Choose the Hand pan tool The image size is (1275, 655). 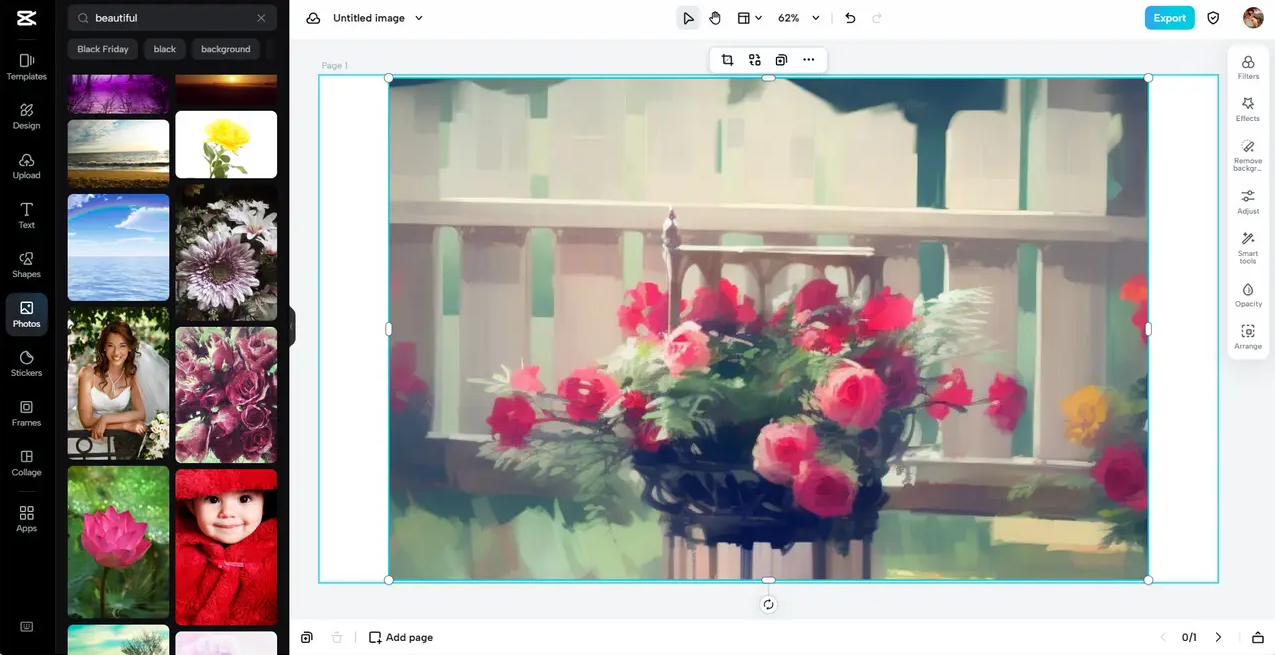click(715, 18)
